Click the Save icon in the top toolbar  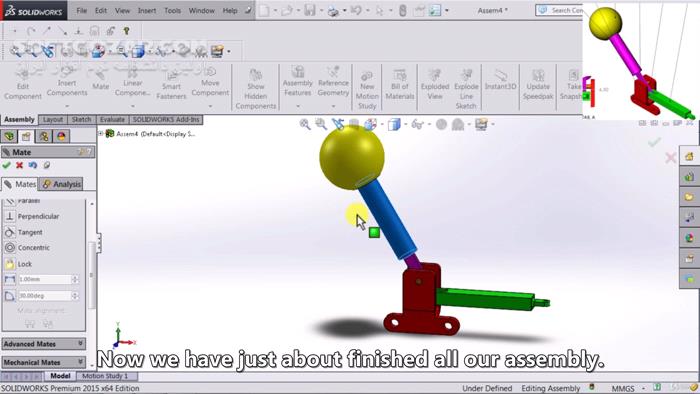pyautogui.click(x=310, y=10)
